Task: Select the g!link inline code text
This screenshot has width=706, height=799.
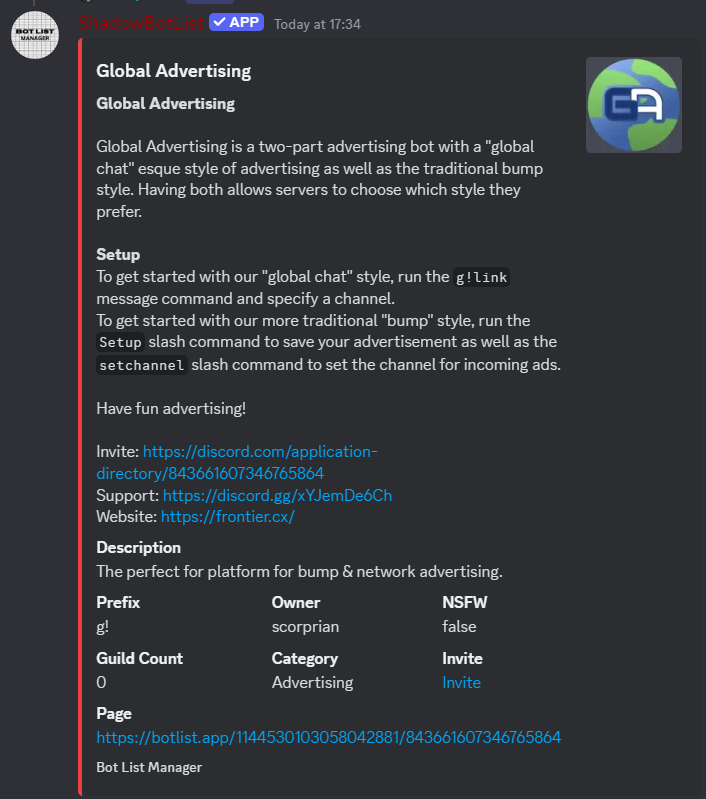Action: click(482, 277)
